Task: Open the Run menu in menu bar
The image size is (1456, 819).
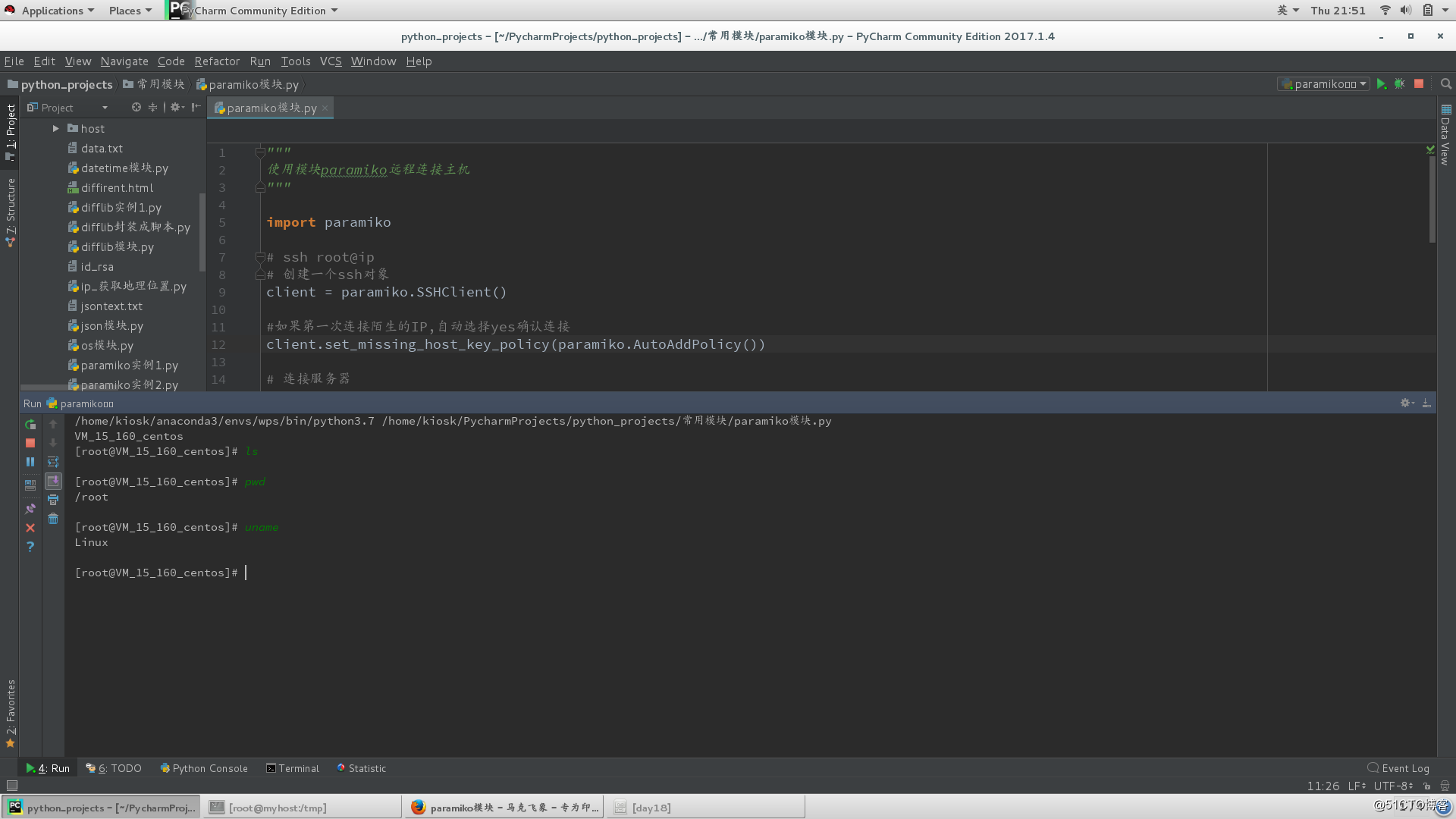Action: (259, 61)
